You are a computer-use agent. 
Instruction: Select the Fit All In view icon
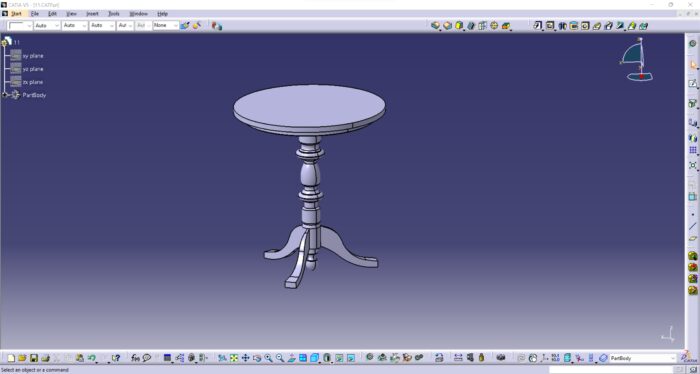click(234, 358)
